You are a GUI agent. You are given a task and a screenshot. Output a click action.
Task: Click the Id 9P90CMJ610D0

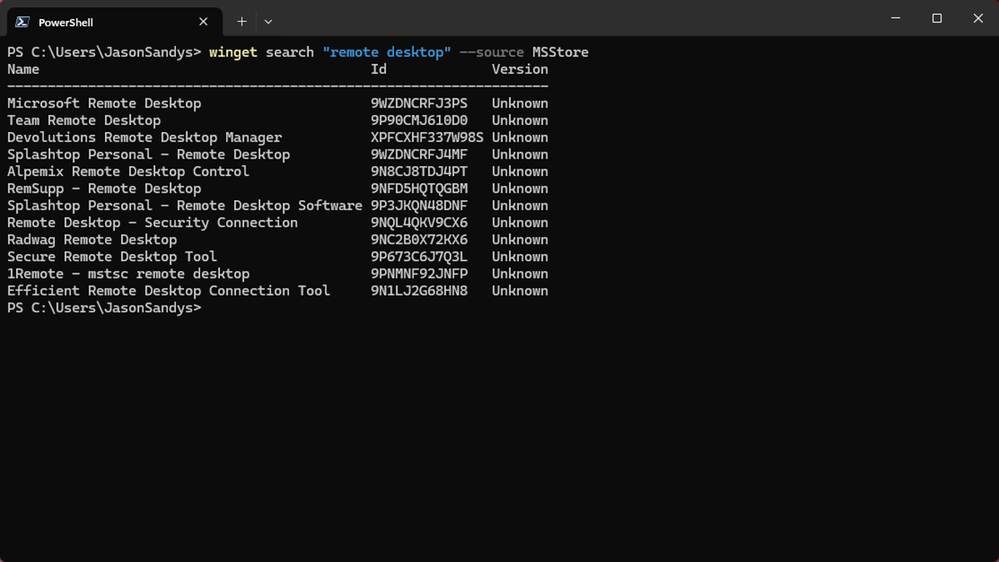point(419,120)
